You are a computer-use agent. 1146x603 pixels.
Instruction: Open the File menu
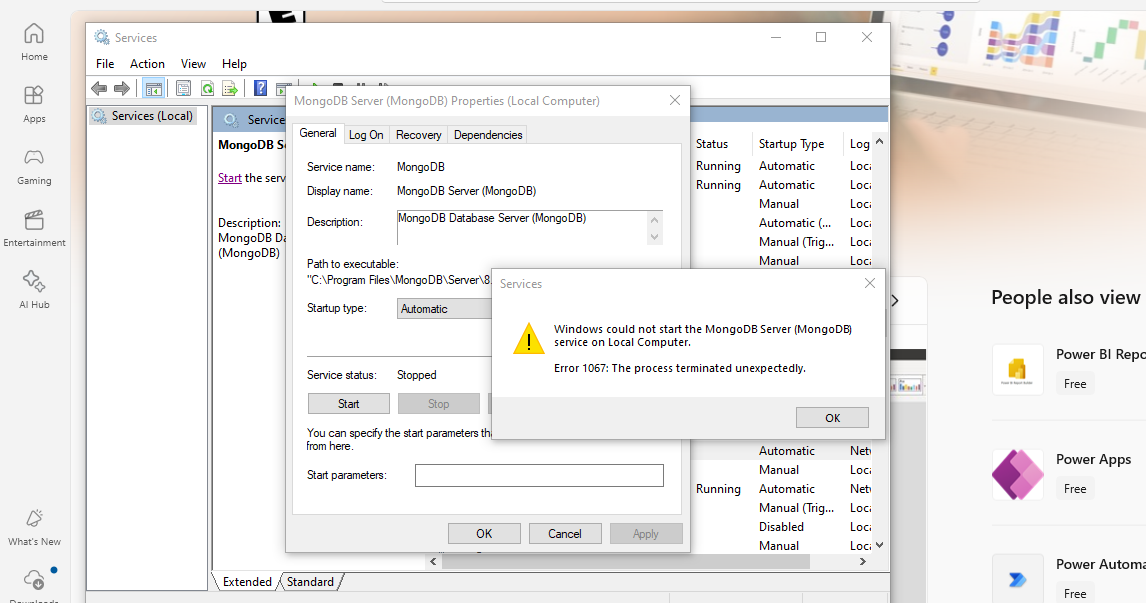[105, 64]
